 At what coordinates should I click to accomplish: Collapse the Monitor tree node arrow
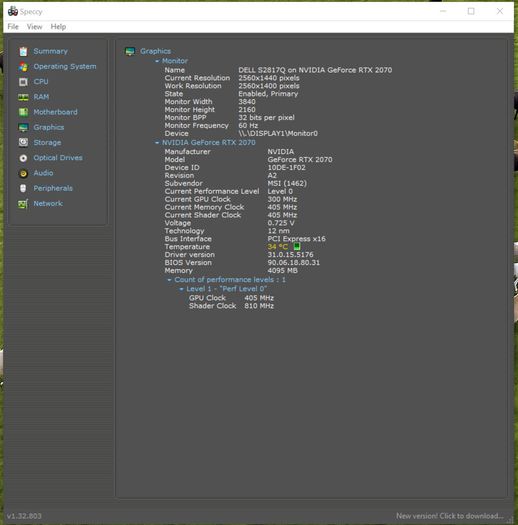pos(157,61)
